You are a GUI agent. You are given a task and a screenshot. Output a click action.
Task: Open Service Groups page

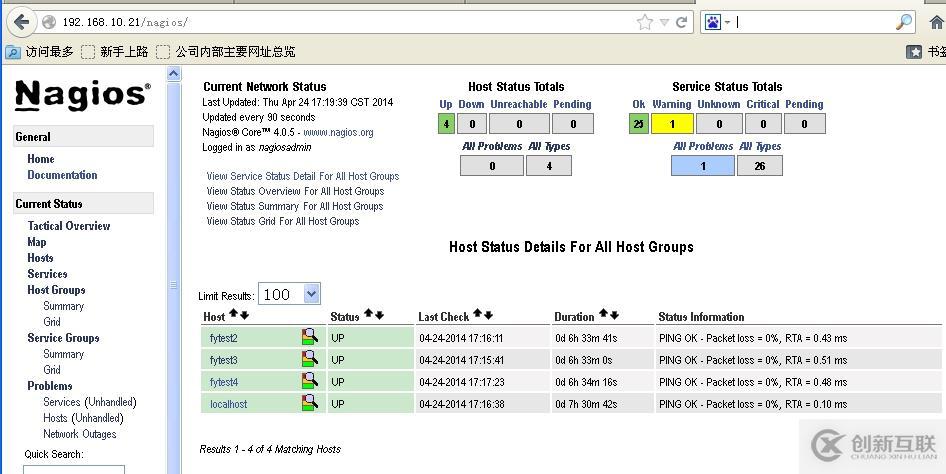pos(63,338)
